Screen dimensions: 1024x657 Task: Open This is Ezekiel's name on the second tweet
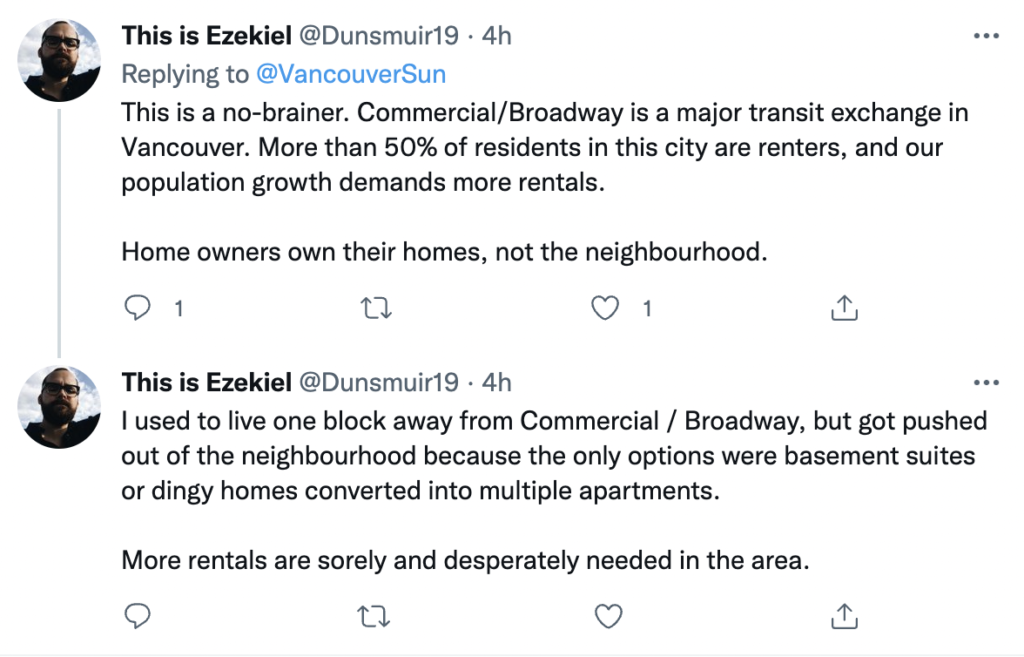pyautogui.click(x=206, y=383)
